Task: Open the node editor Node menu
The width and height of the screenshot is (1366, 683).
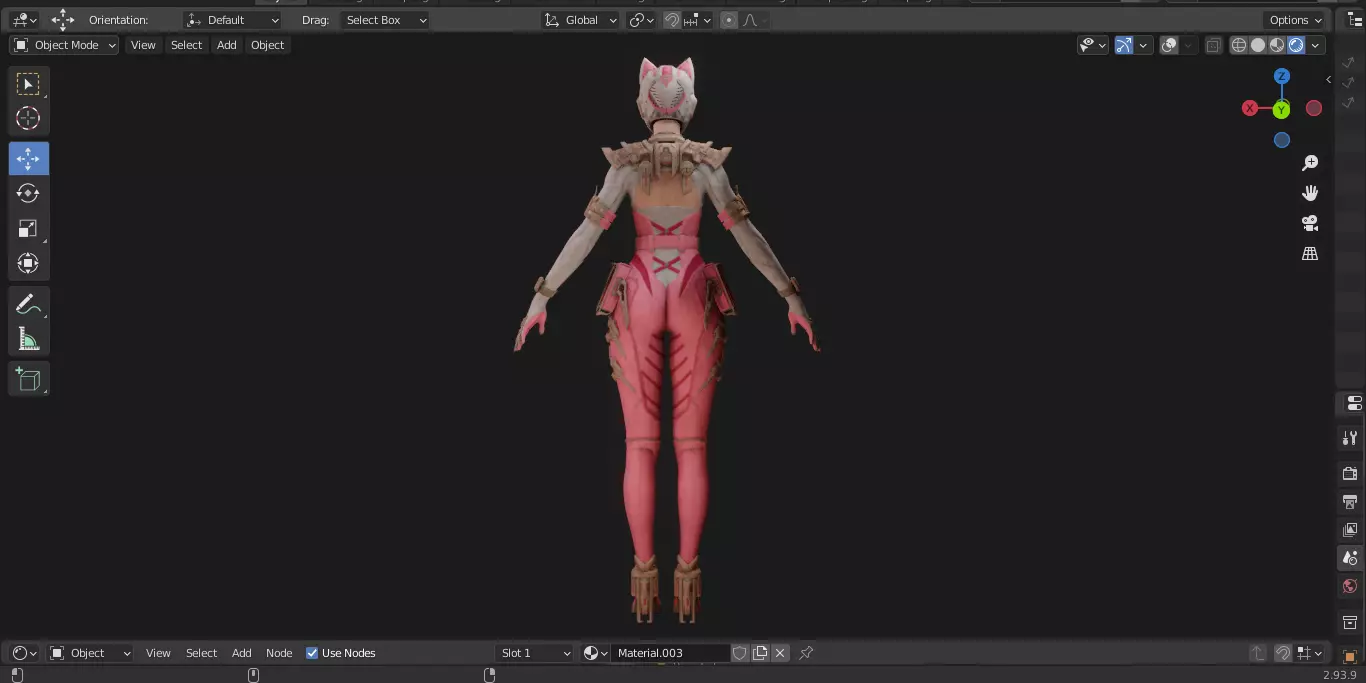Action: pyautogui.click(x=279, y=653)
